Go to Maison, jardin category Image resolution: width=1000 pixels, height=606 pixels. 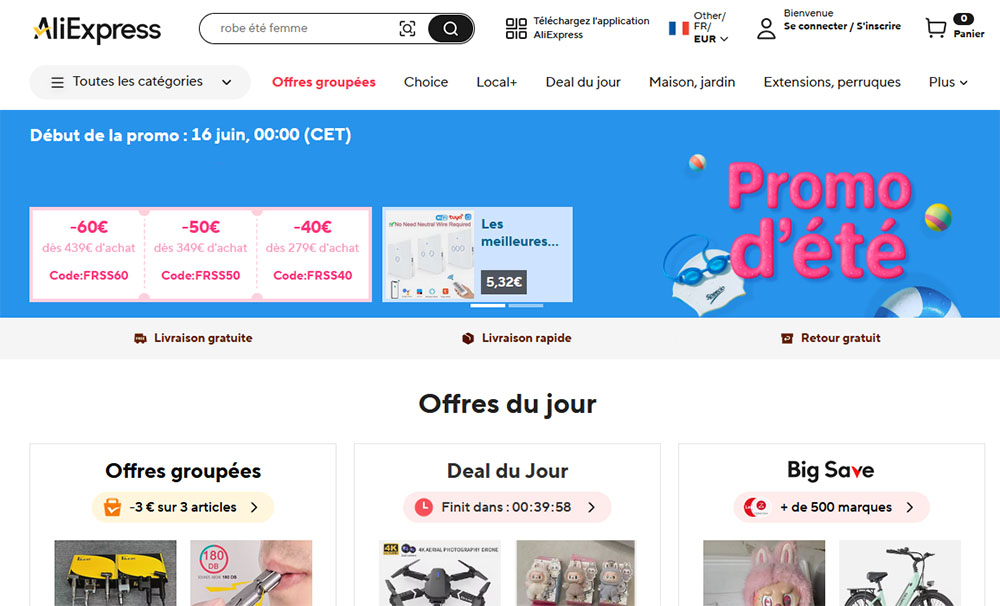(x=692, y=82)
